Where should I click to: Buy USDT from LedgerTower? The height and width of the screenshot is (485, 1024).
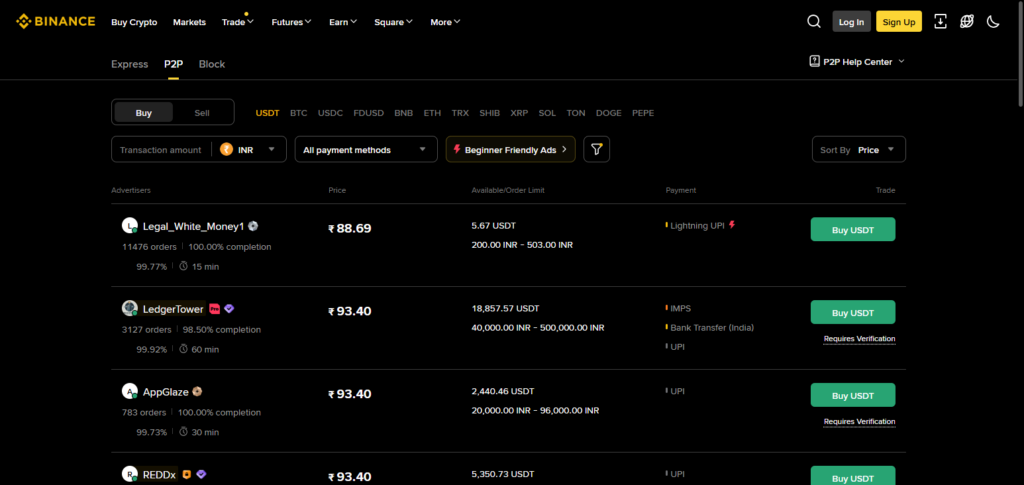853,313
